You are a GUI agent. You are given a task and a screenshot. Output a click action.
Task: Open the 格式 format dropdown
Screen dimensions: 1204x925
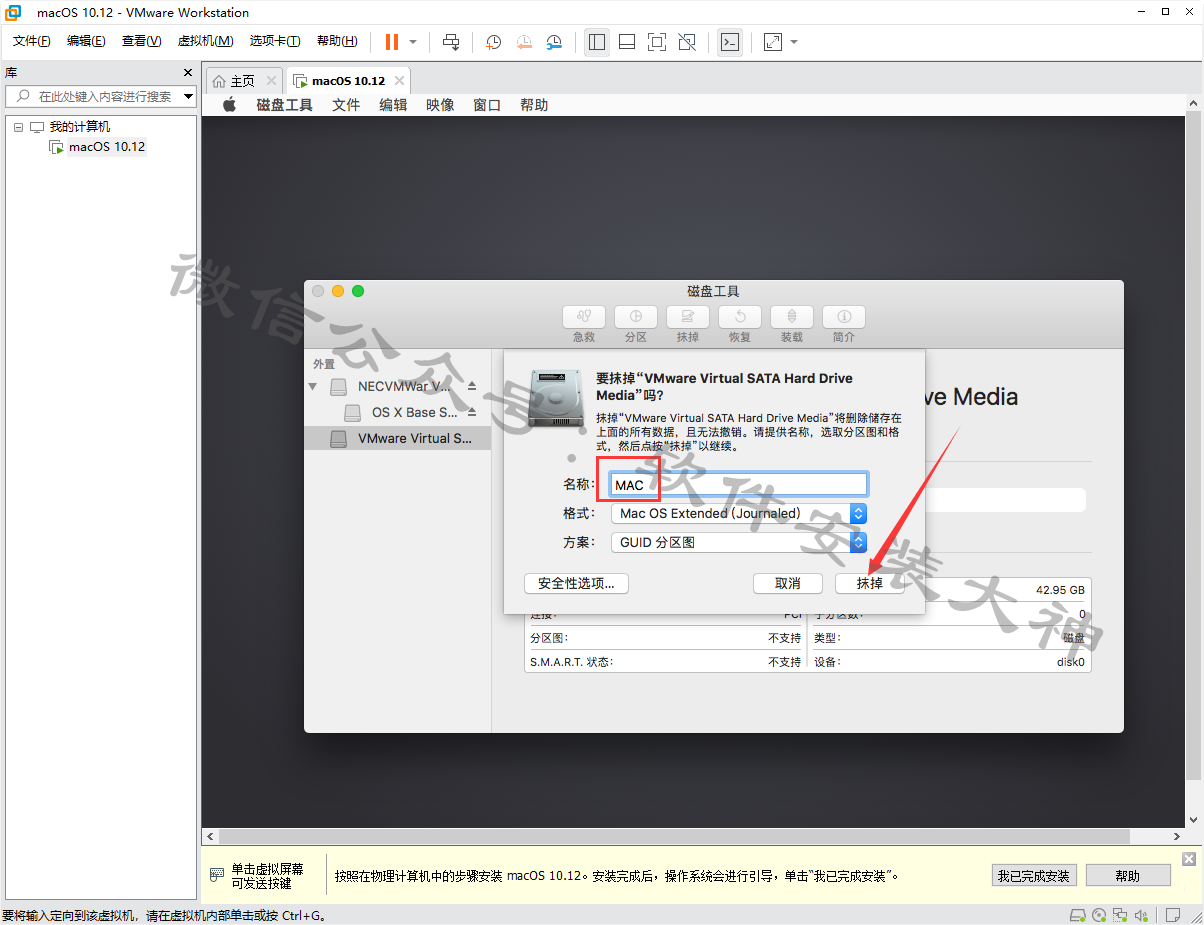pos(738,513)
